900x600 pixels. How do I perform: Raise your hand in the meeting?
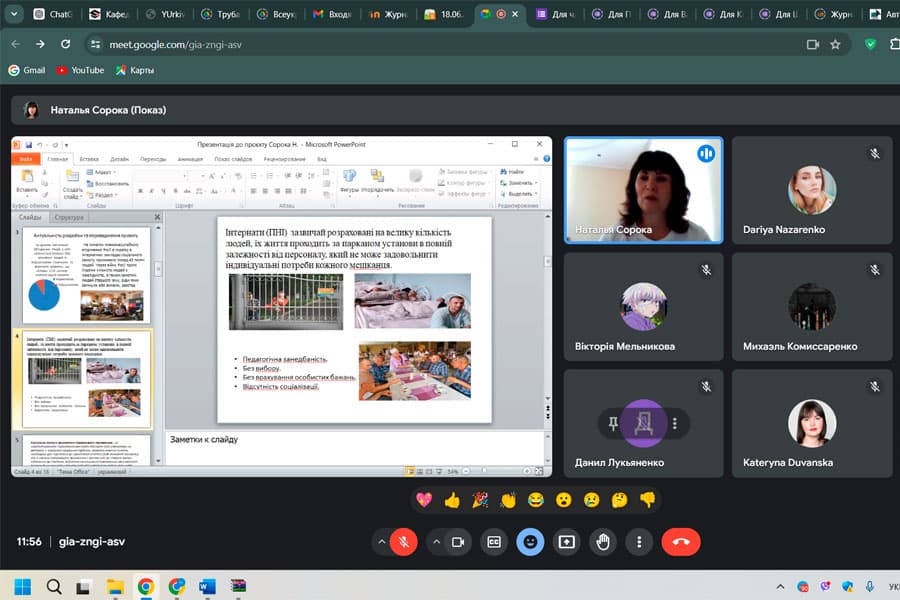(x=603, y=541)
